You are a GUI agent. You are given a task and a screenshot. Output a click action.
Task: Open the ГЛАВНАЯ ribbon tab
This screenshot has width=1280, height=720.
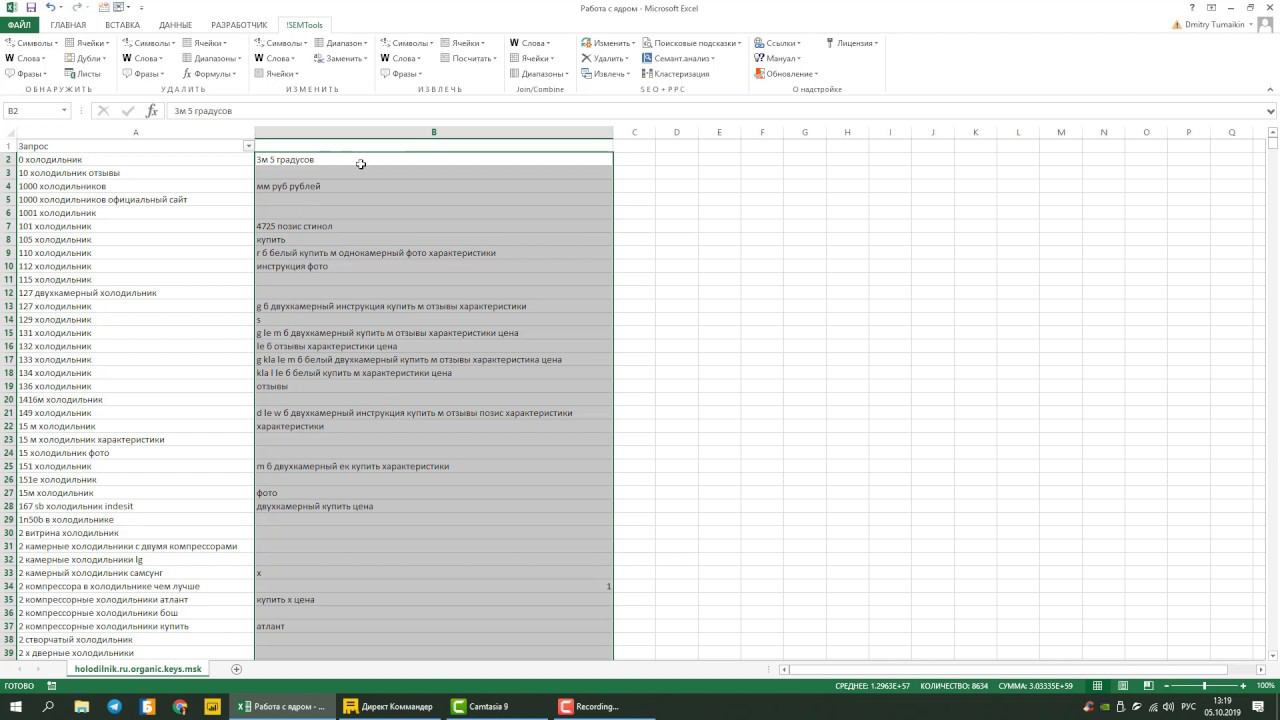pyautogui.click(x=68, y=25)
